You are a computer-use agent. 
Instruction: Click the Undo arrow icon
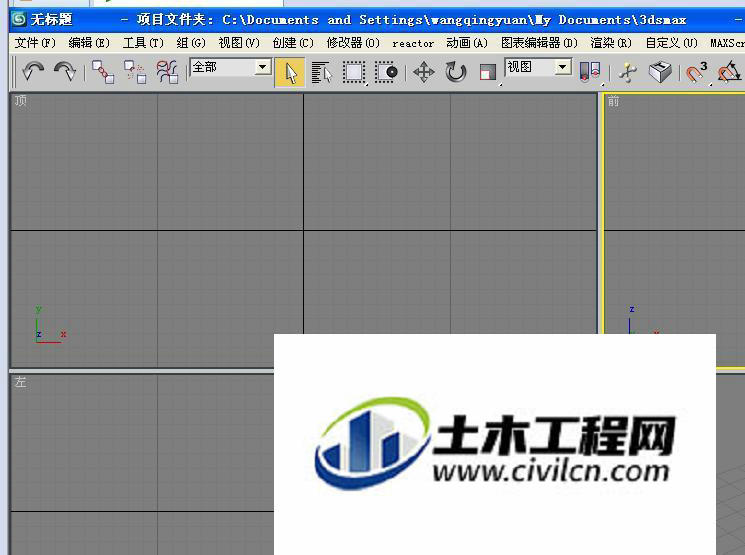click(33, 72)
